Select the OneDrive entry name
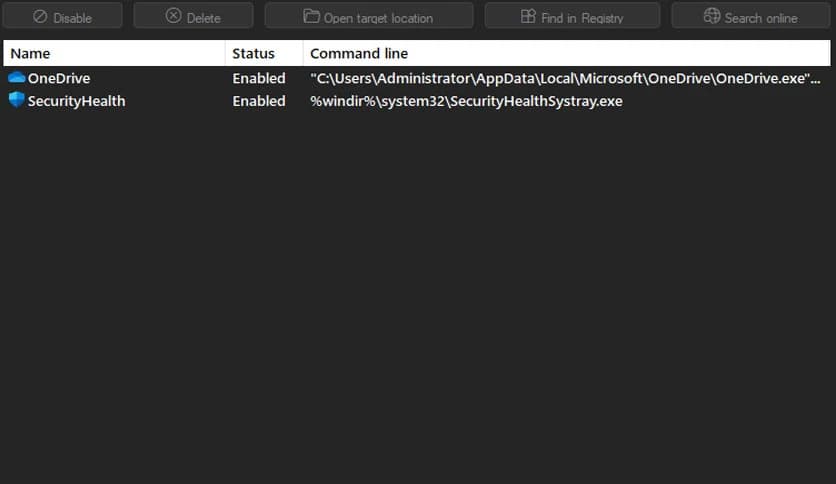Image resolution: width=836 pixels, height=484 pixels. pyautogui.click(x=59, y=78)
